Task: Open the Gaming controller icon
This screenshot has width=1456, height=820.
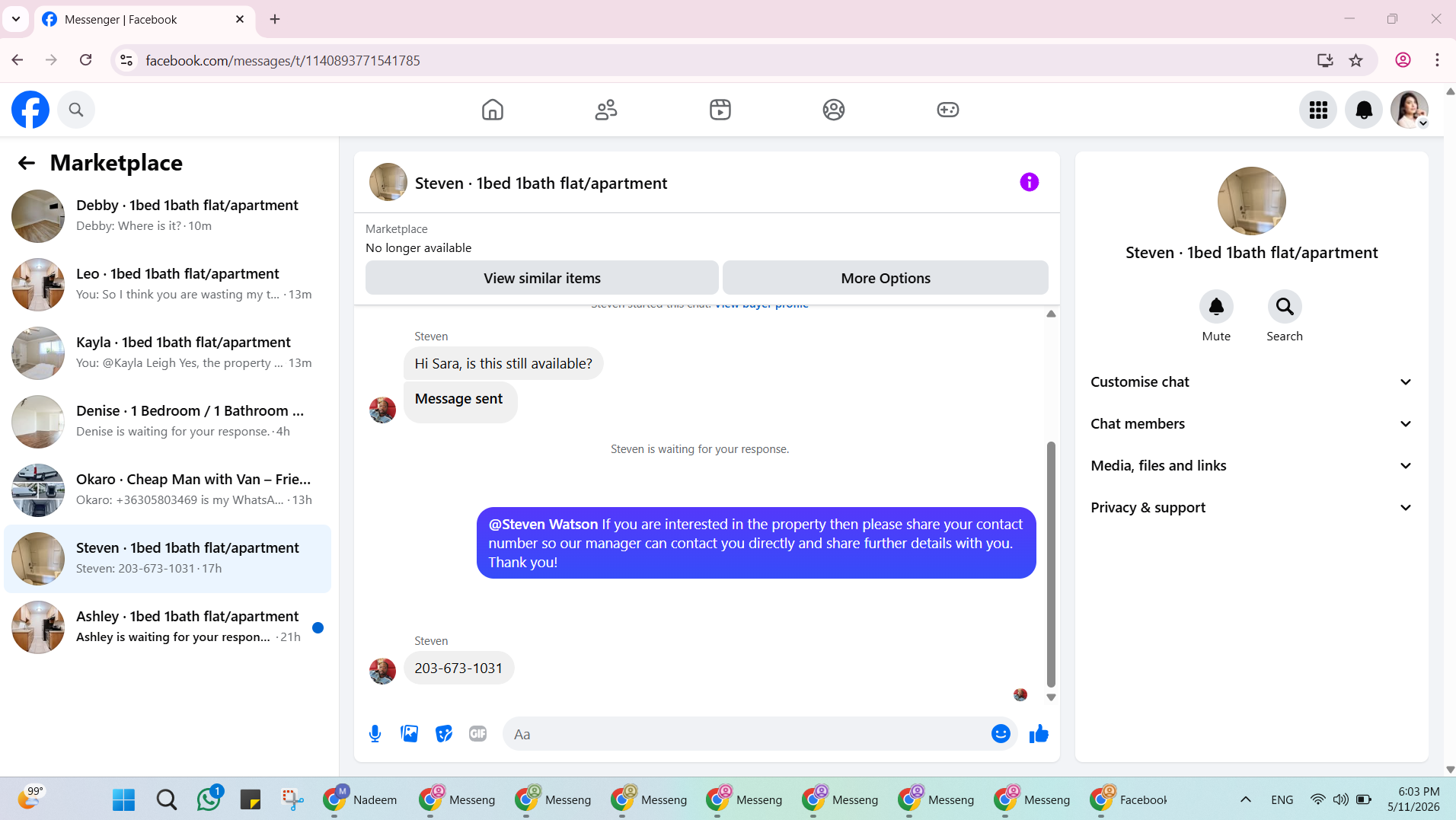Action: coord(948,110)
